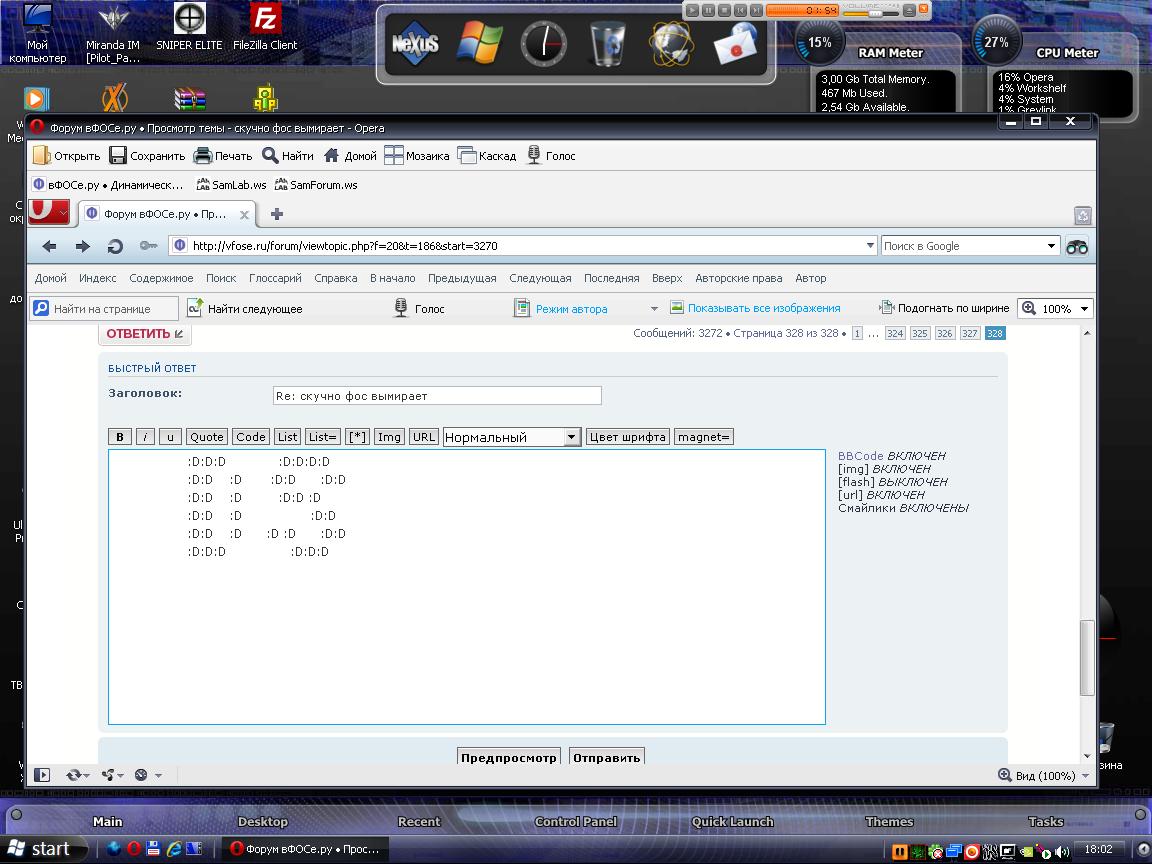
Task: Expand the address bar URL dropdown arrow
Action: coord(869,246)
